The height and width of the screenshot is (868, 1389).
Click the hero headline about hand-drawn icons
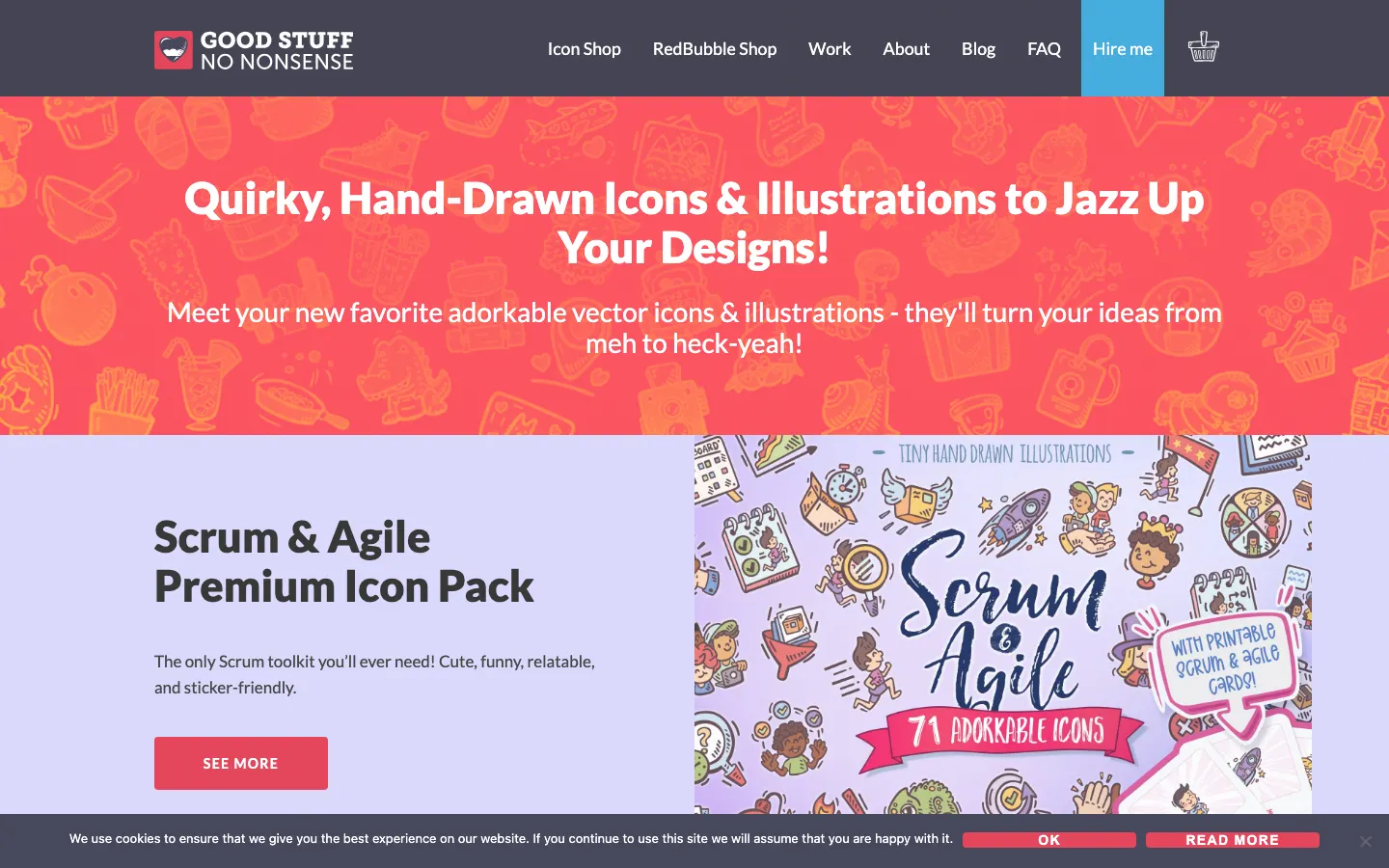tap(694, 223)
